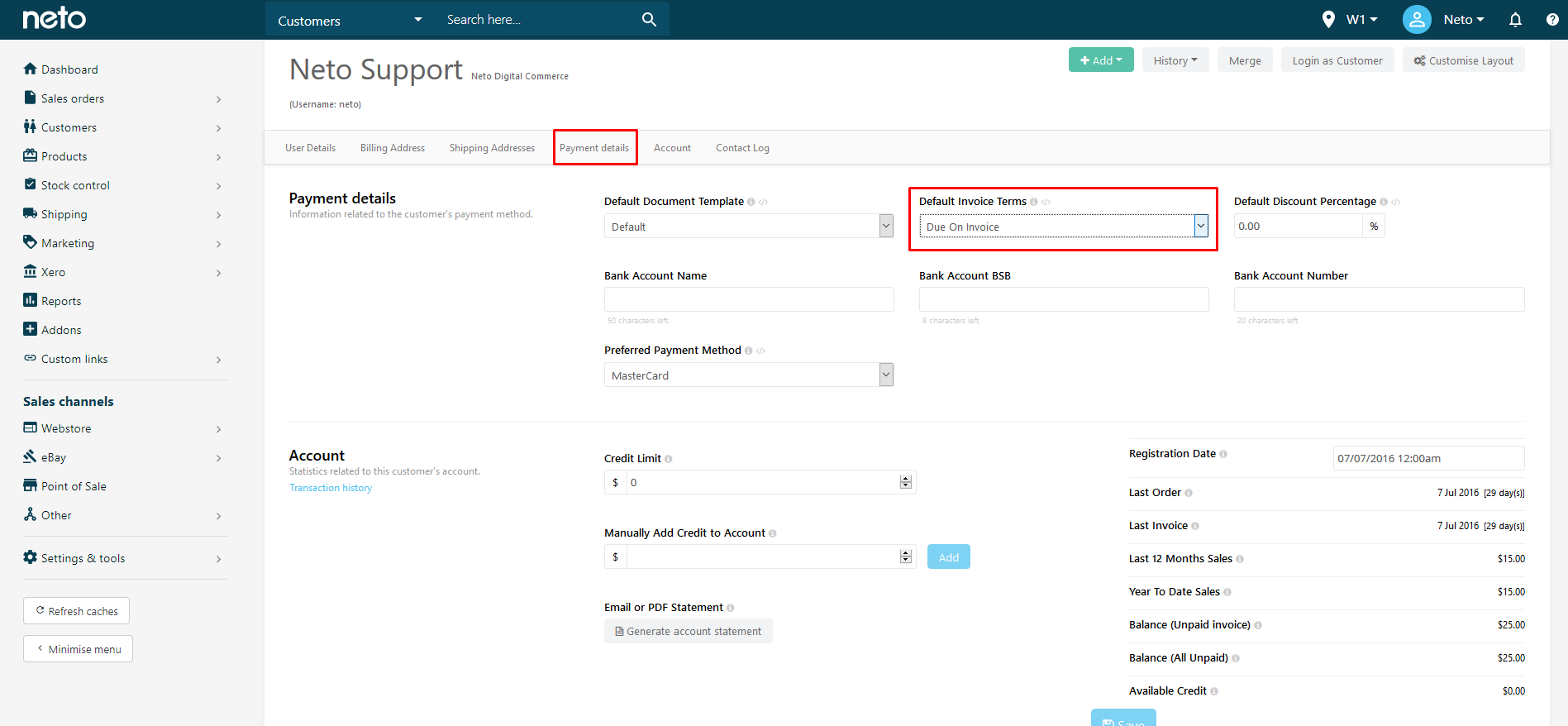
Task: Go to Dashboard in the sidebar
Action: (x=61, y=69)
